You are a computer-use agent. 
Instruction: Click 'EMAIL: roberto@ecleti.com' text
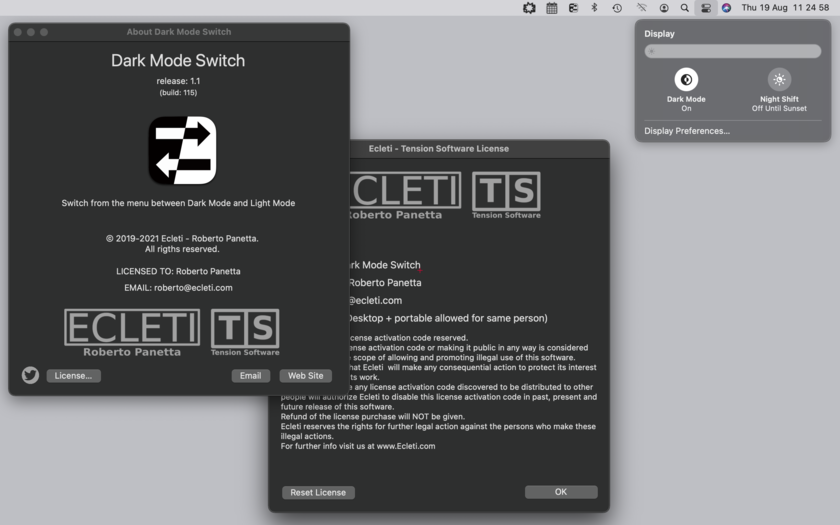[178, 288]
